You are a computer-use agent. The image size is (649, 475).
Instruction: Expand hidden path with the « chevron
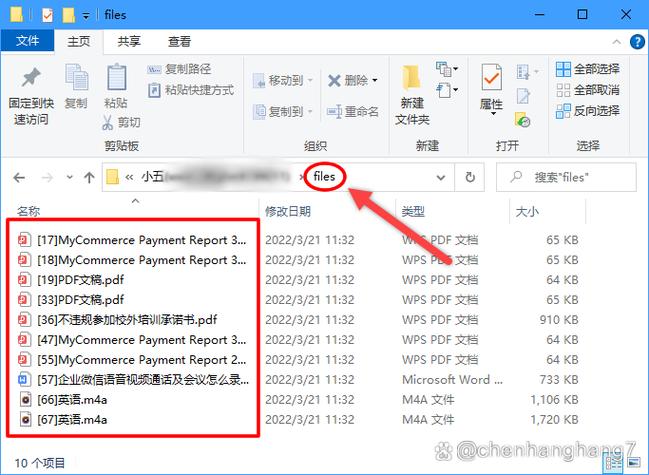pos(129,178)
